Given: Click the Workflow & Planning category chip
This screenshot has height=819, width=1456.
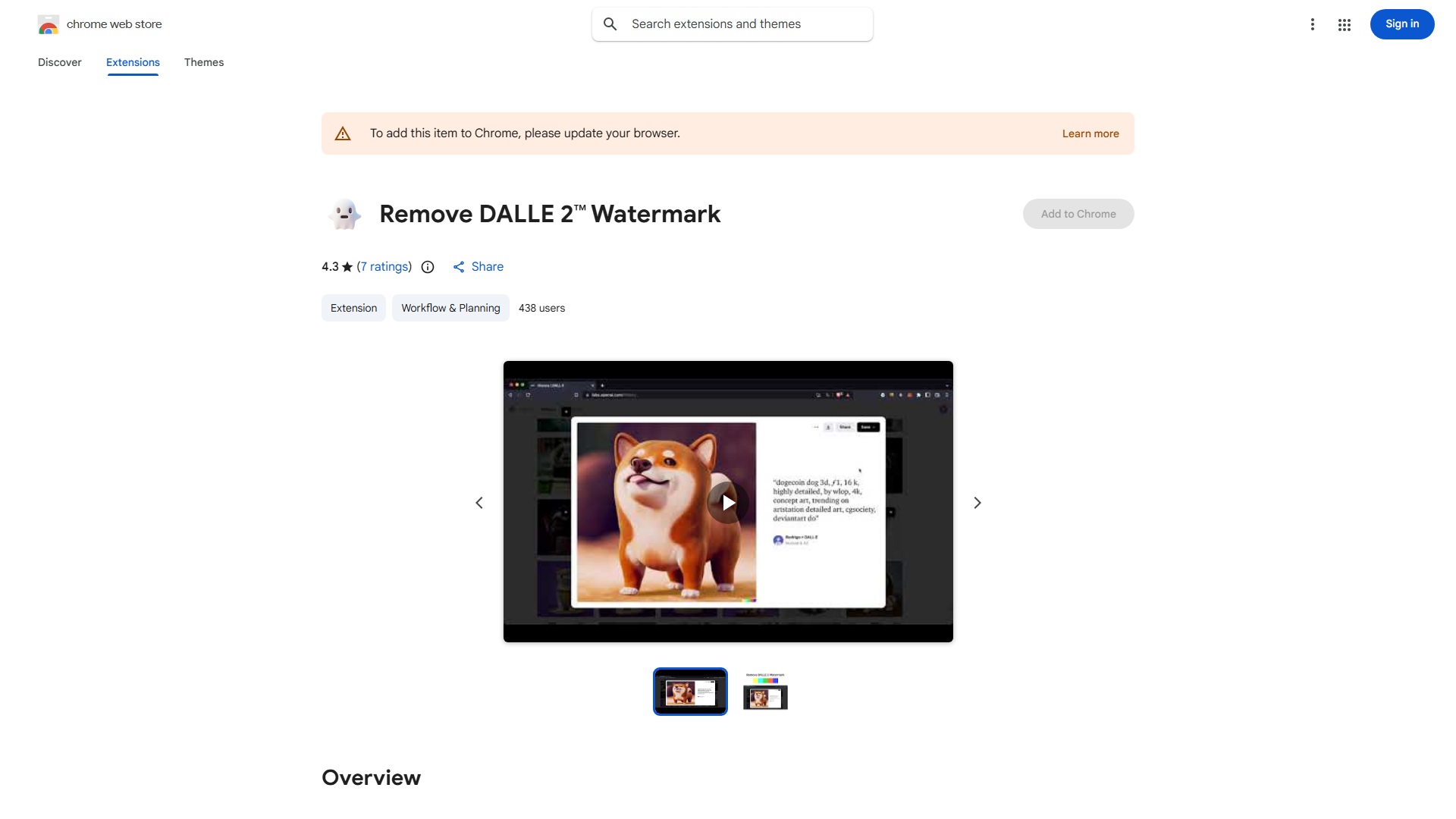Looking at the screenshot, I should 450,308.
